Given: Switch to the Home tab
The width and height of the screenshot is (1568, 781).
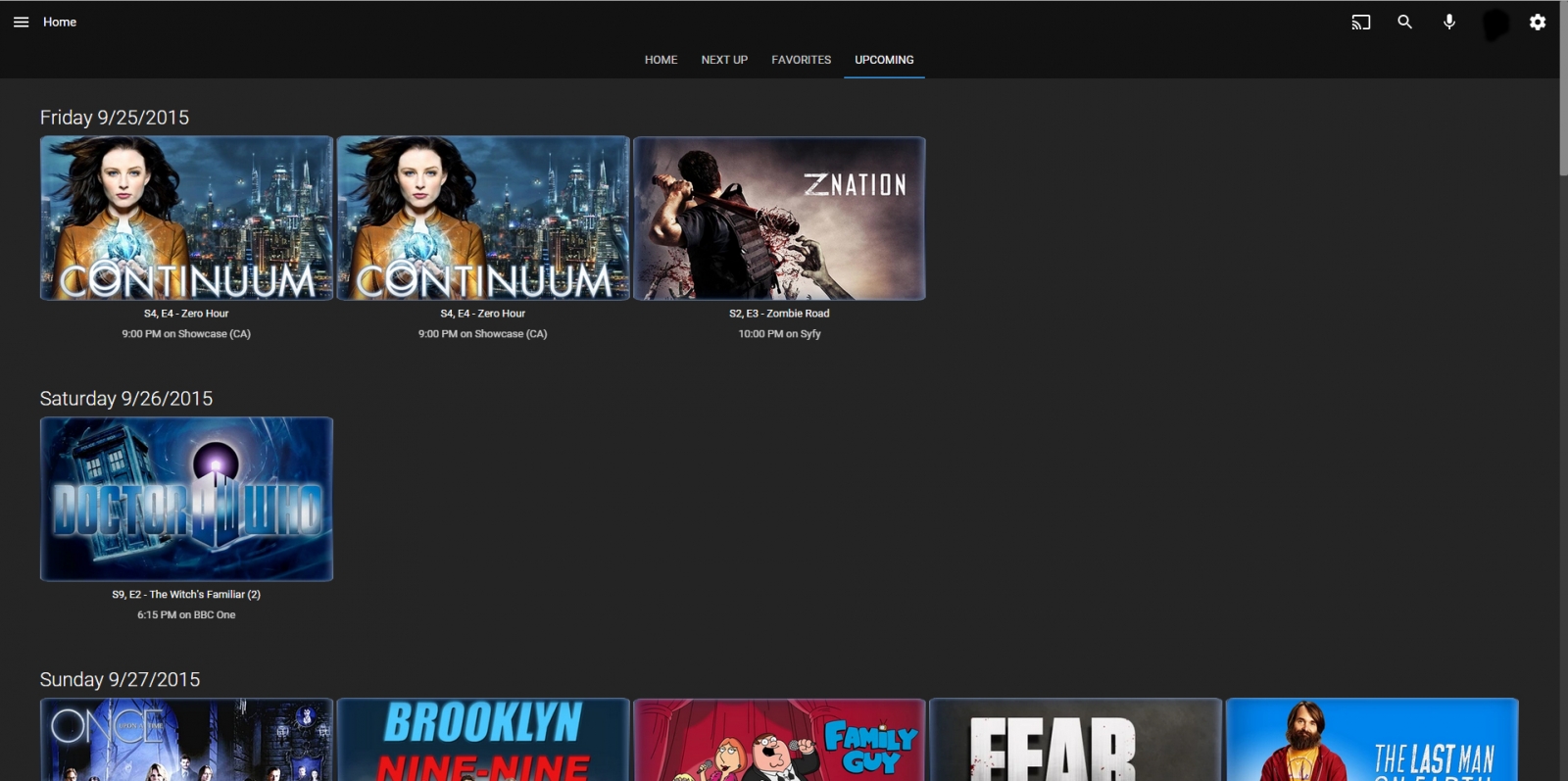Looking at the screenshot, I should (661, 60).
